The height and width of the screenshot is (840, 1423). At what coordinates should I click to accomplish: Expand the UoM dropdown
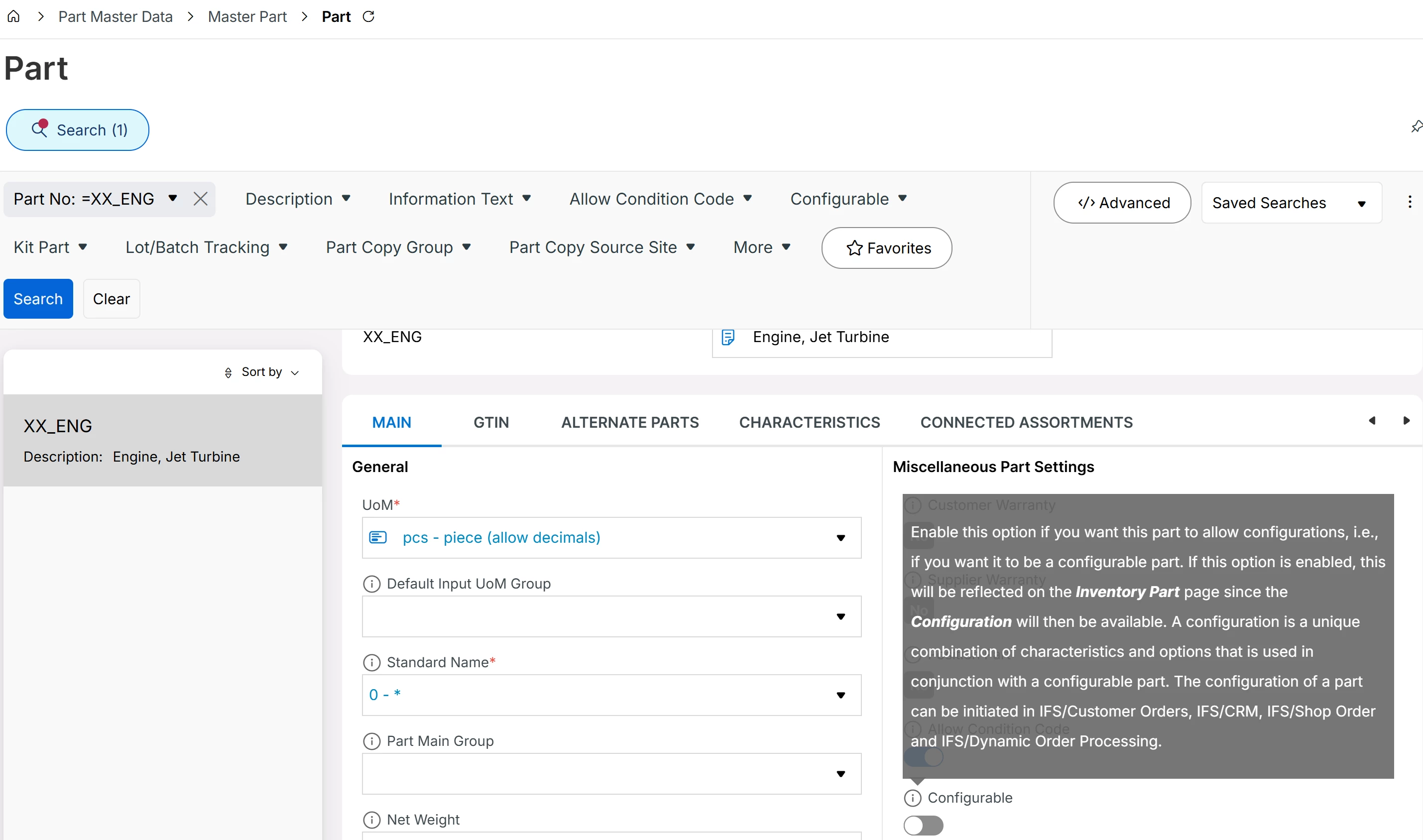[x=840, y=538]
